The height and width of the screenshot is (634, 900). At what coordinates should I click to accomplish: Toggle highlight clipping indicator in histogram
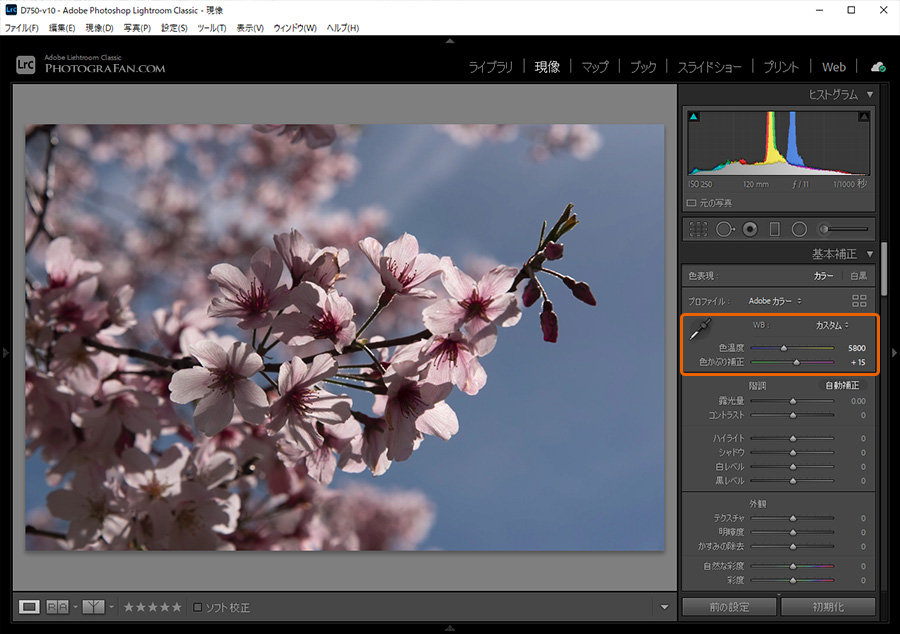pyautogui.click(x=864, y=116)
